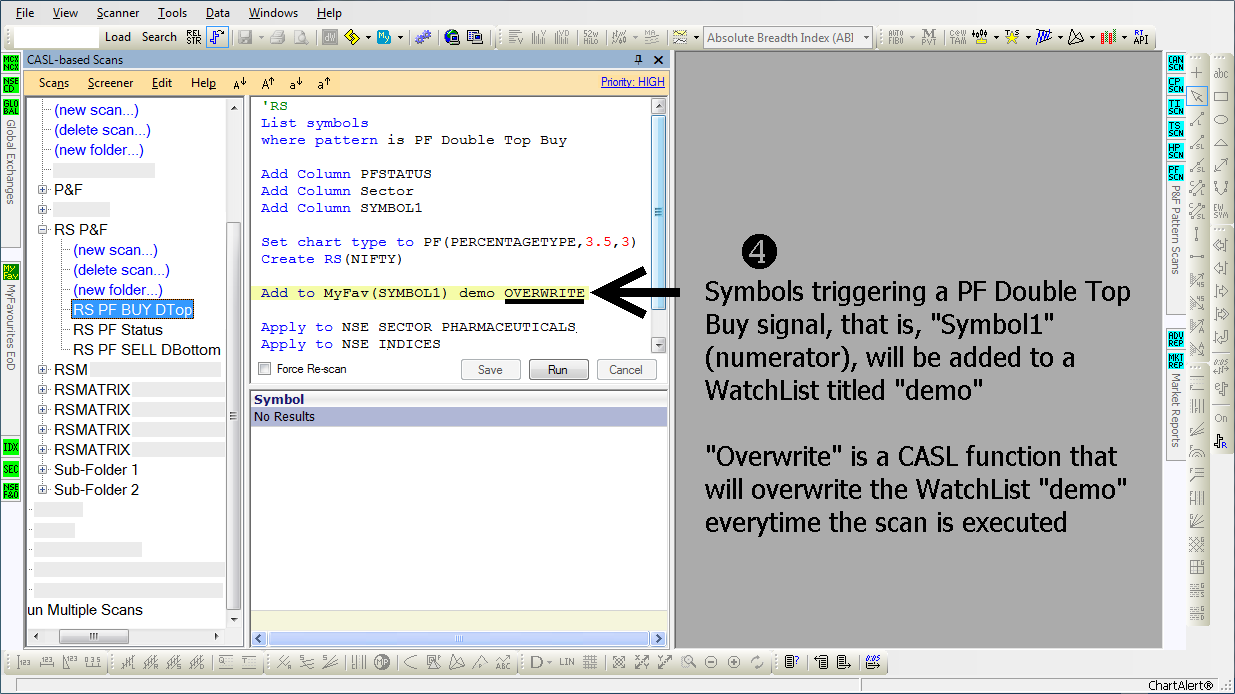Expand the RSM folder
Viewport: 1235px width, 694px height.
[43, 369]
